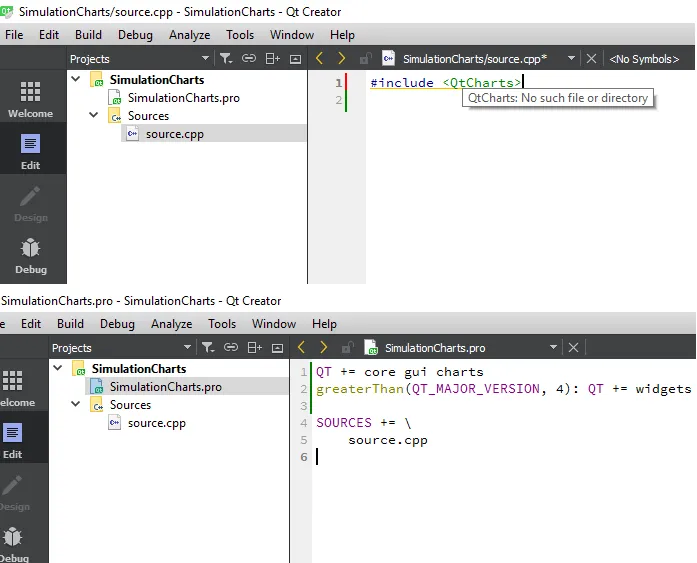Switch to Edit mode in top window sidebar
Viewport: 697px width, 563px height.
tap(30, 151)
